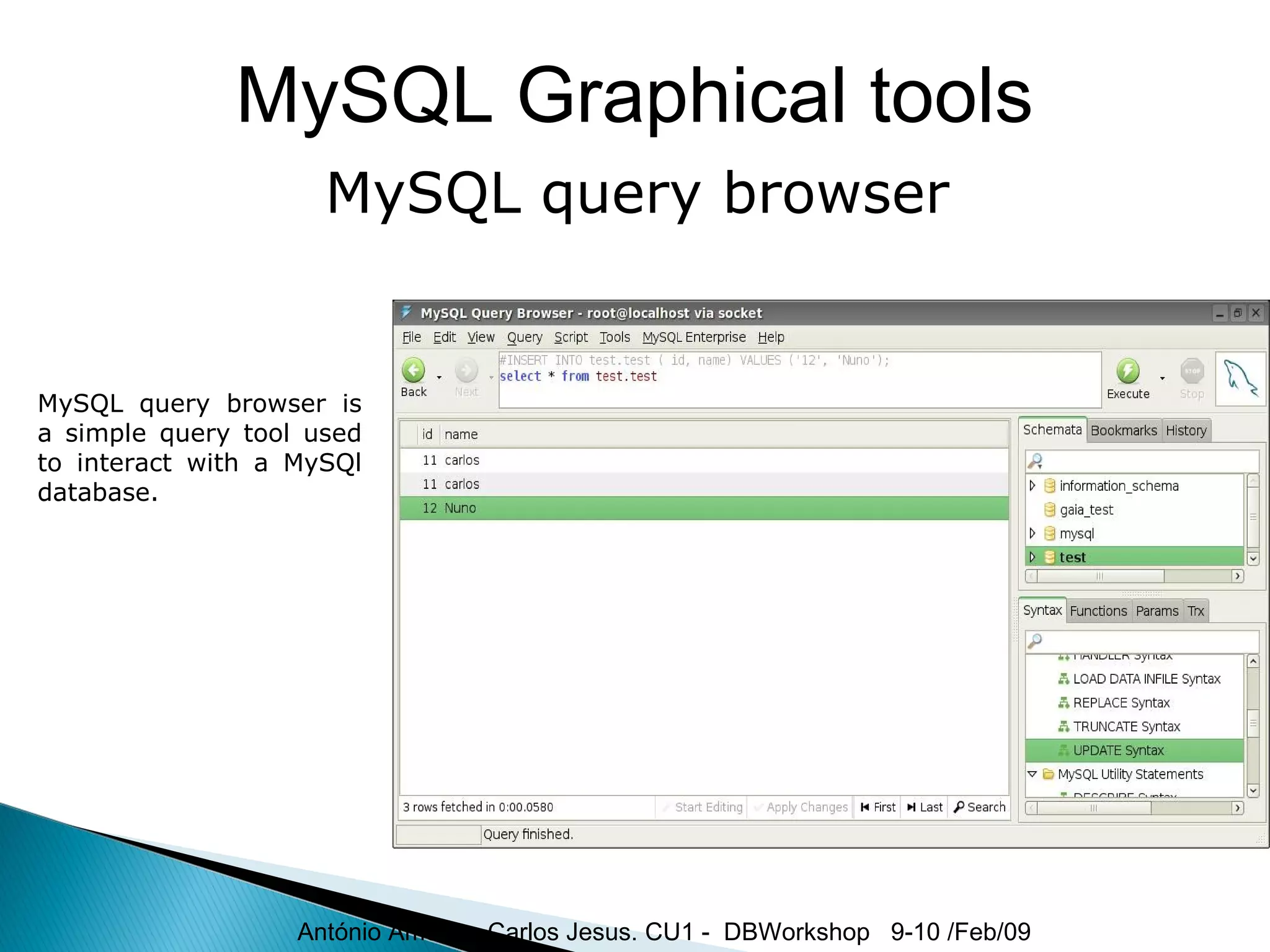The width and height of the screenshot is (1270, 952).
Task: Expand the mysql schema node
Action: [x=1032, y=533]
